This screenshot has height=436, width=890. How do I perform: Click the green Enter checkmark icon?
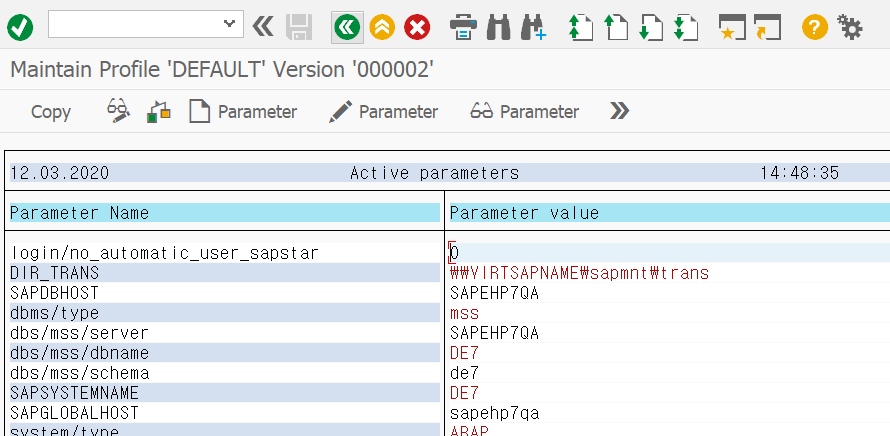tap(20, 27)
